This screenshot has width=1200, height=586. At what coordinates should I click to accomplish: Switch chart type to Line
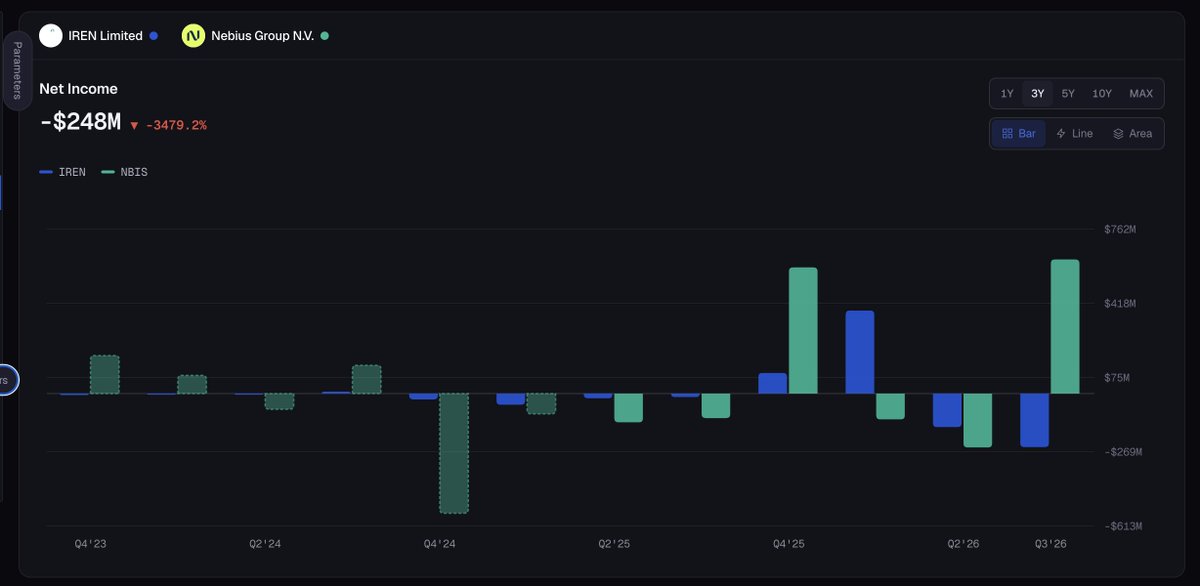1075,133
